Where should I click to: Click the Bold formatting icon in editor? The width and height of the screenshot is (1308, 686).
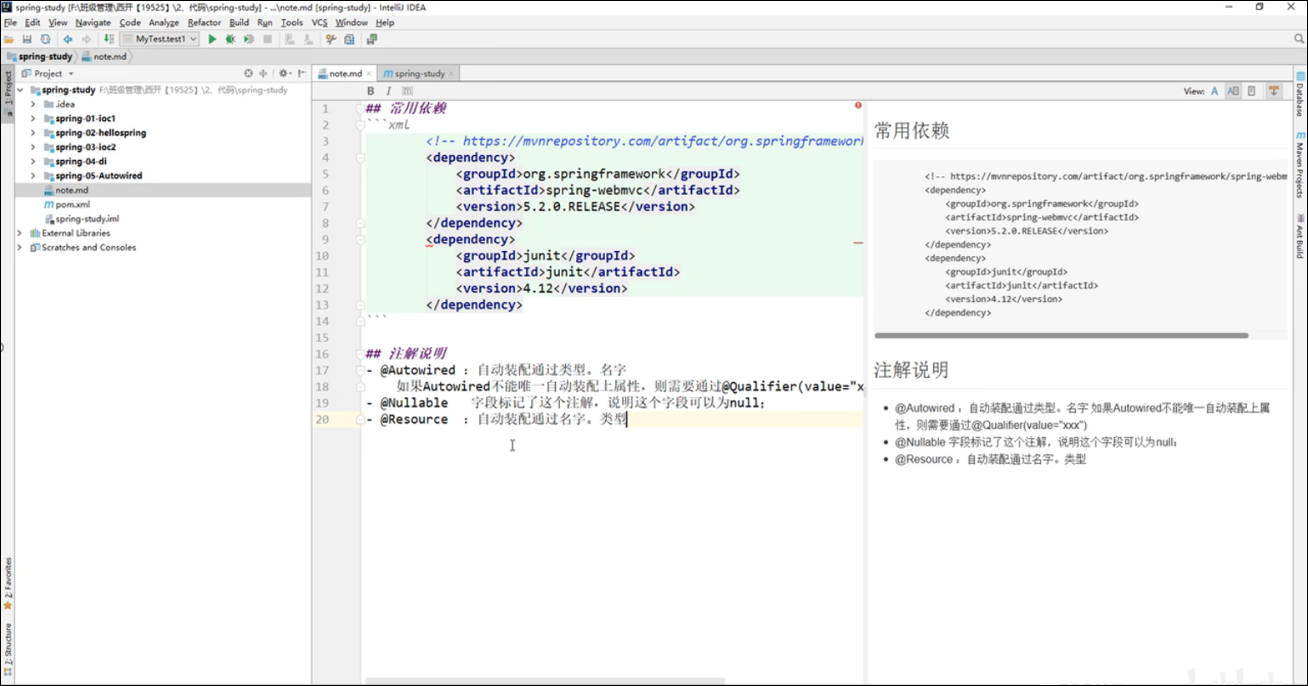pos(371,91)
